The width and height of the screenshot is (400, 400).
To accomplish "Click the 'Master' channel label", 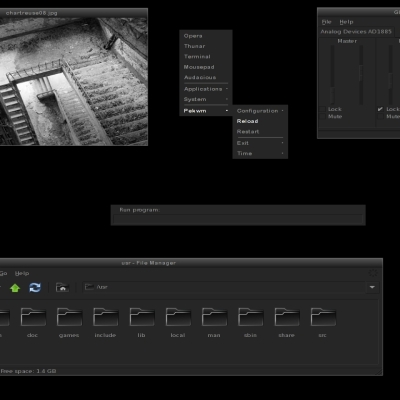I will (x=347, y=41).
